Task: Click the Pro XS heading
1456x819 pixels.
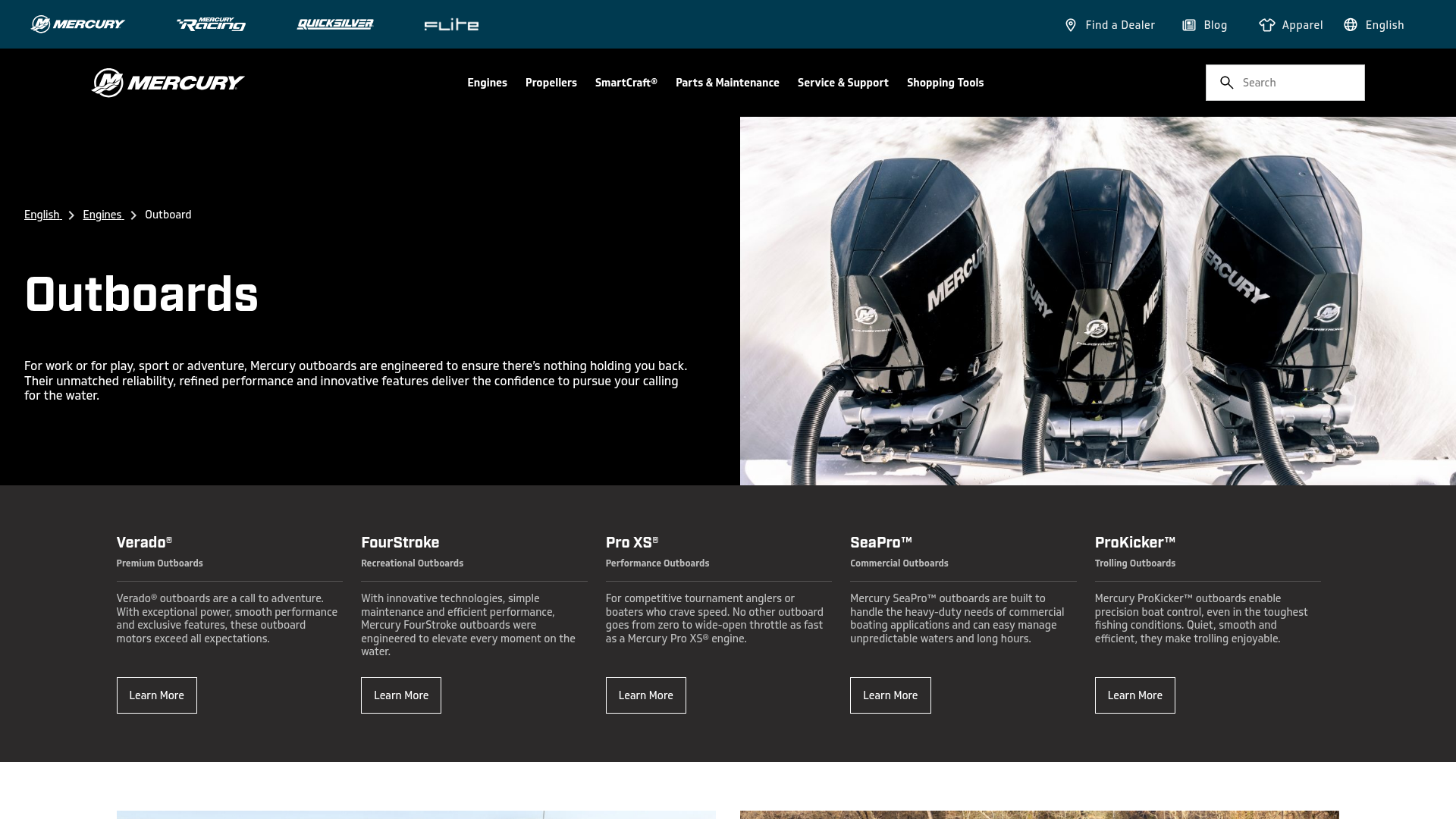Action: [632, 542]
